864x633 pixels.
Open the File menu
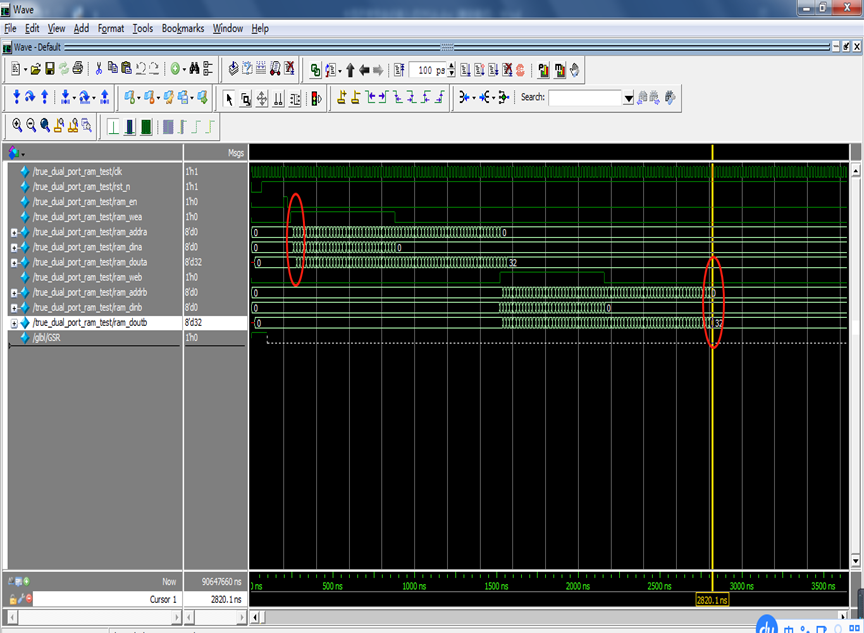point(10,28)
